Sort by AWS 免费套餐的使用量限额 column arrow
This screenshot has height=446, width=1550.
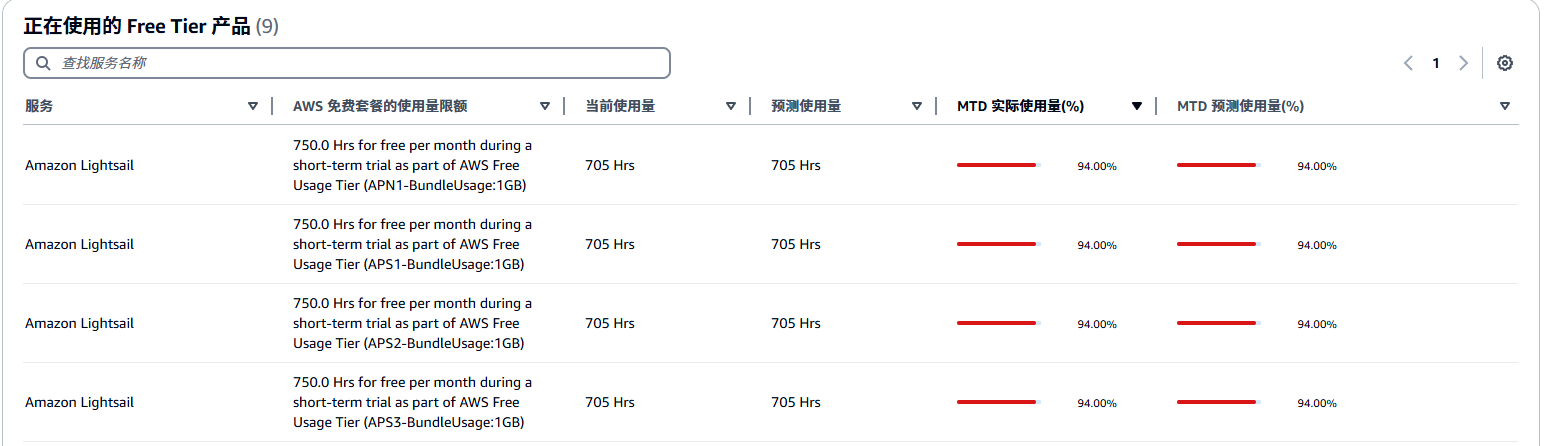click(545, 106)
